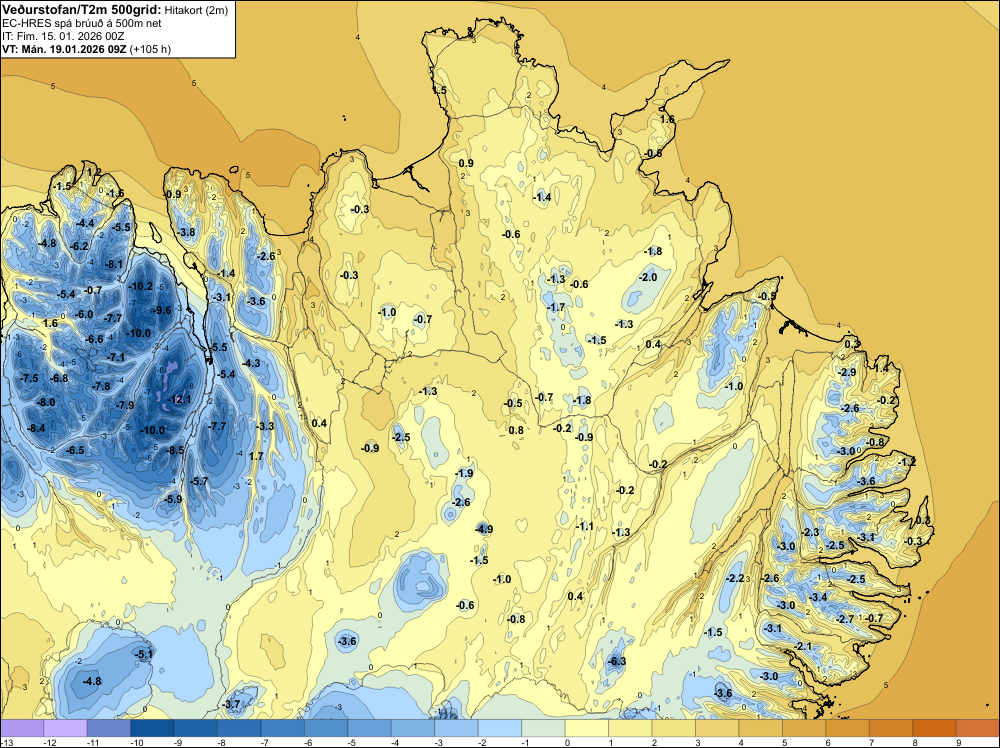Click the temperature label -6.0
Screen dimensions: 1000x748
point(84,314)
